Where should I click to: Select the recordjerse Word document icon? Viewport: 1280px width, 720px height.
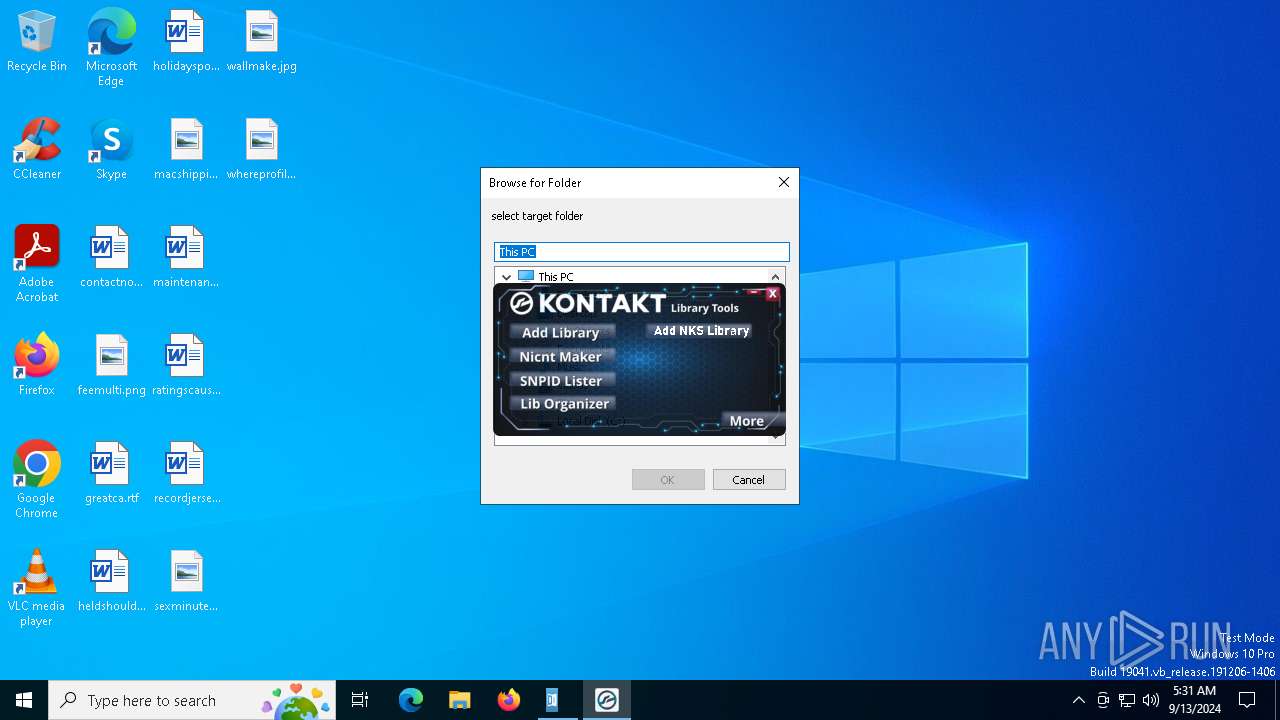click(185, 473)
